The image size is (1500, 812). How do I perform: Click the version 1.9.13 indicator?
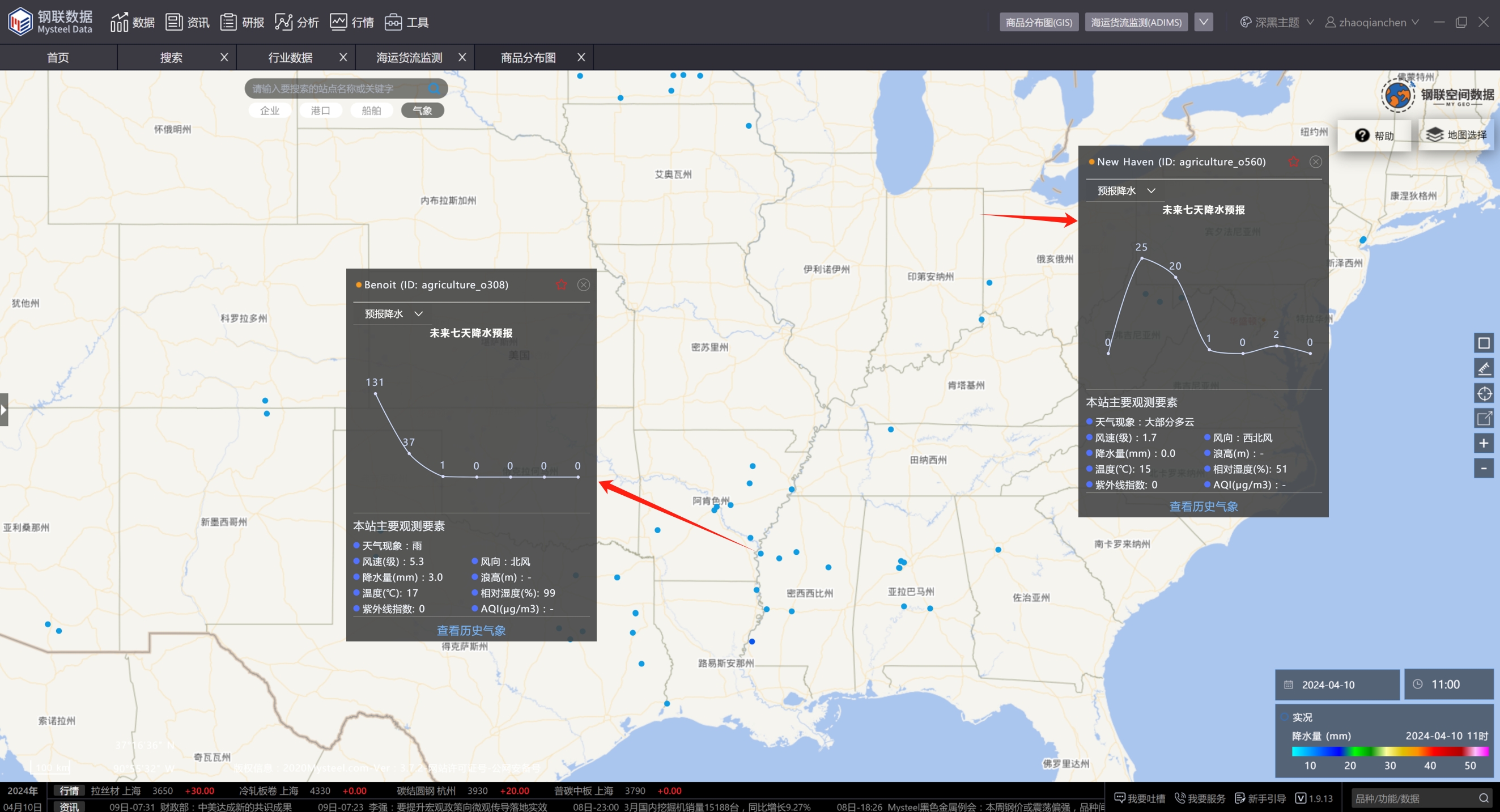coord(1314,798)
